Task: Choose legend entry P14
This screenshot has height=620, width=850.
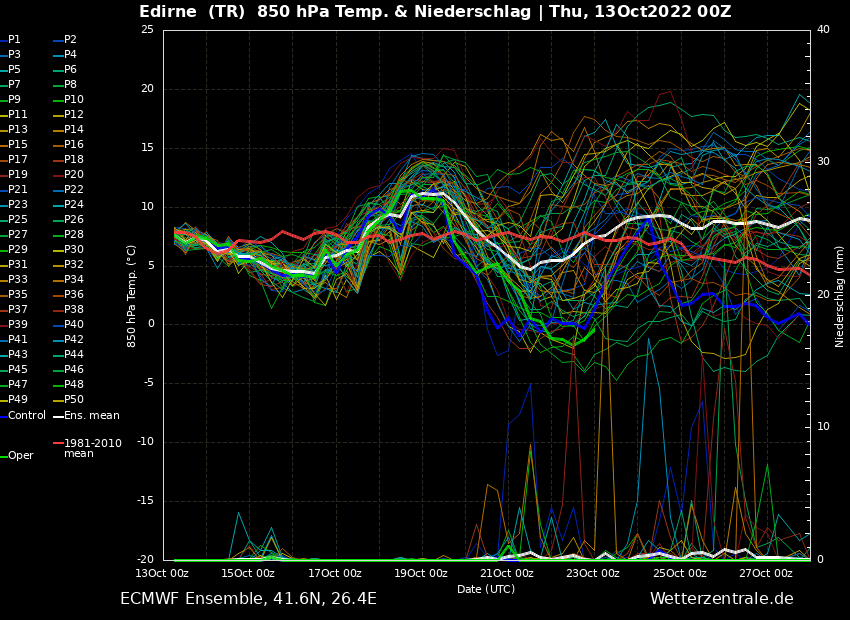Action: click(x=74, y=130)
